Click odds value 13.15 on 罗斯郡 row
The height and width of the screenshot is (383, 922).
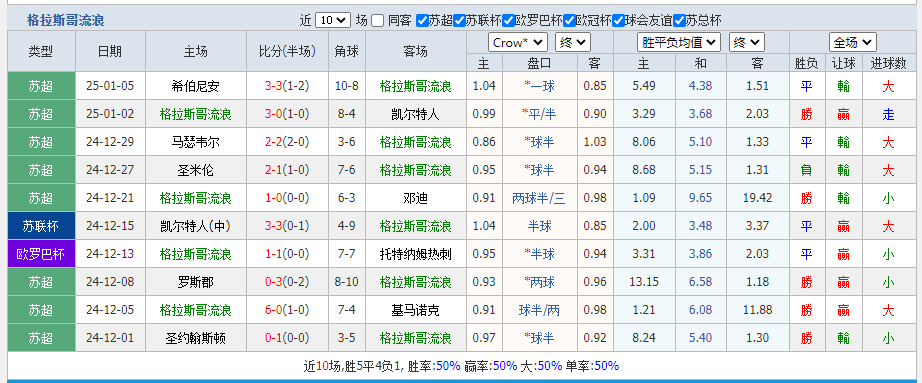pos(643,282)
